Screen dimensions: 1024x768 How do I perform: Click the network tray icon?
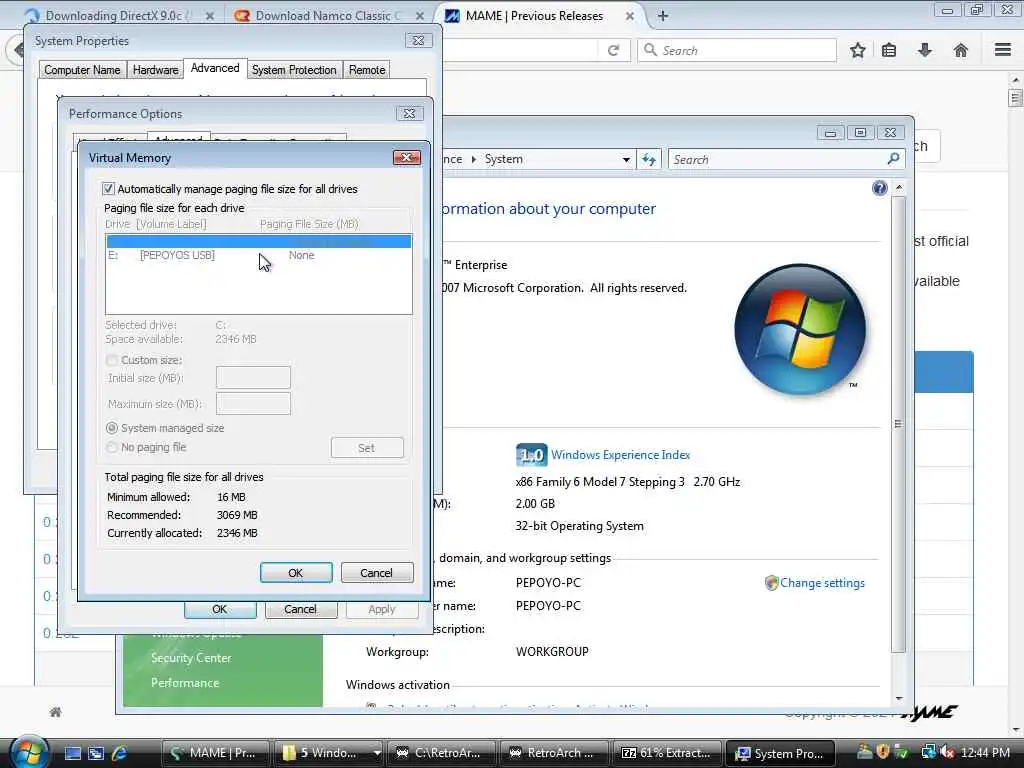point(929,752)
